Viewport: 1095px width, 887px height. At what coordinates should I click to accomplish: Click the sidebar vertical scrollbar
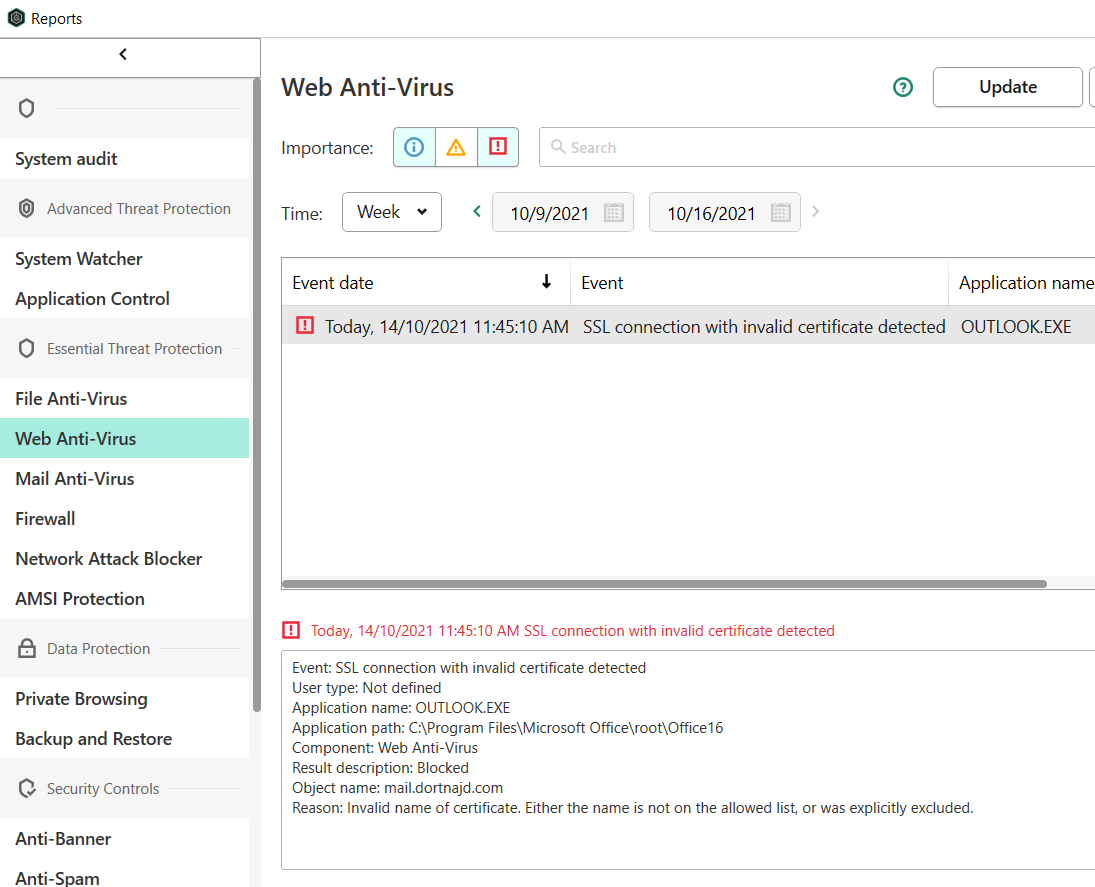pyautogui.click(x=256, y=395)
